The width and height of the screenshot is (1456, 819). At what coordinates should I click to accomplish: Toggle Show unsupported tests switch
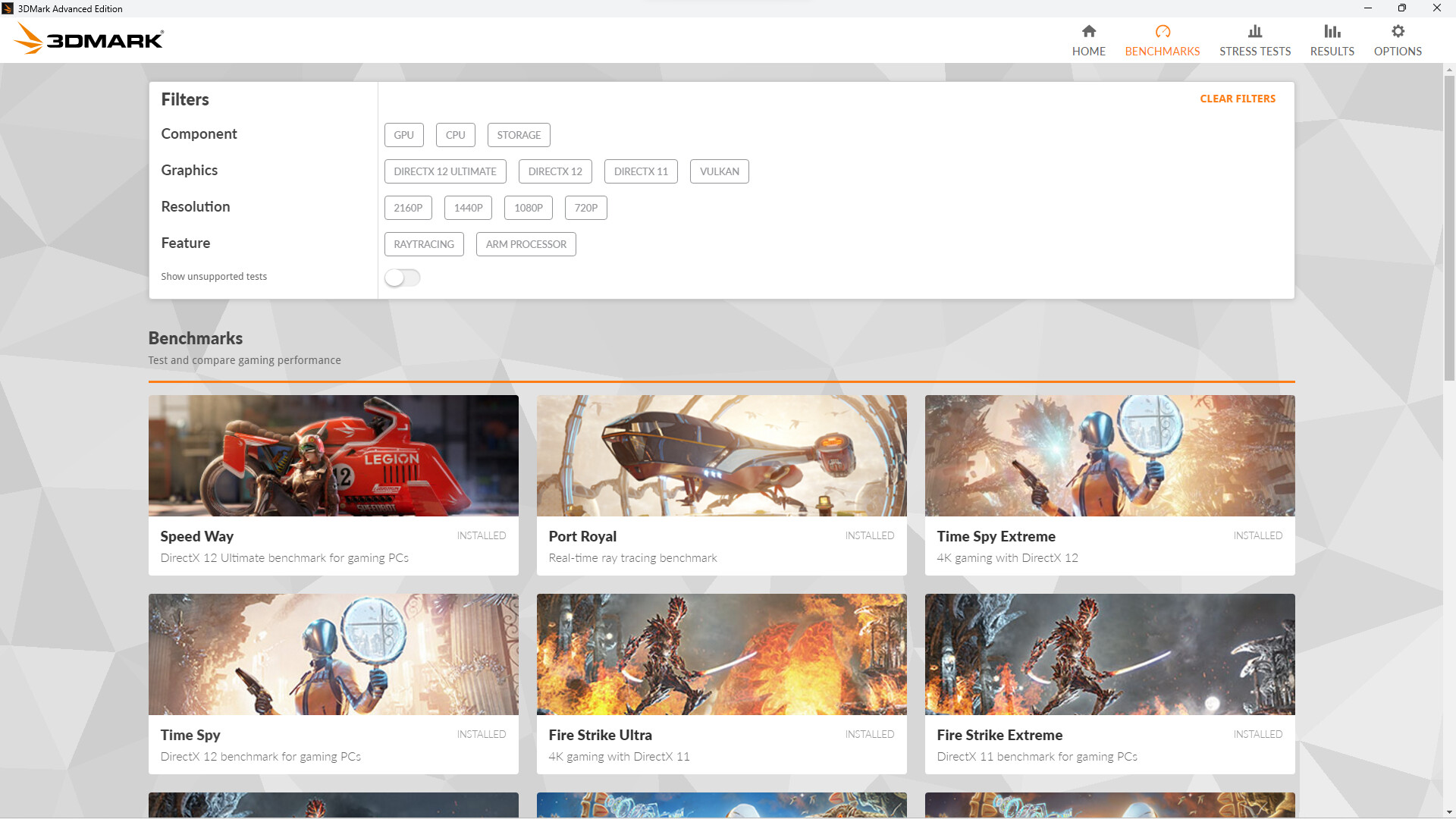[402, 278]
